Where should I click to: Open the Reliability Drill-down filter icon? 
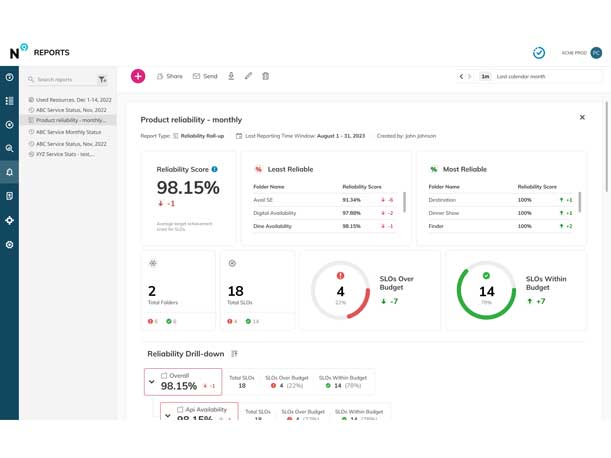click(235, 354)
